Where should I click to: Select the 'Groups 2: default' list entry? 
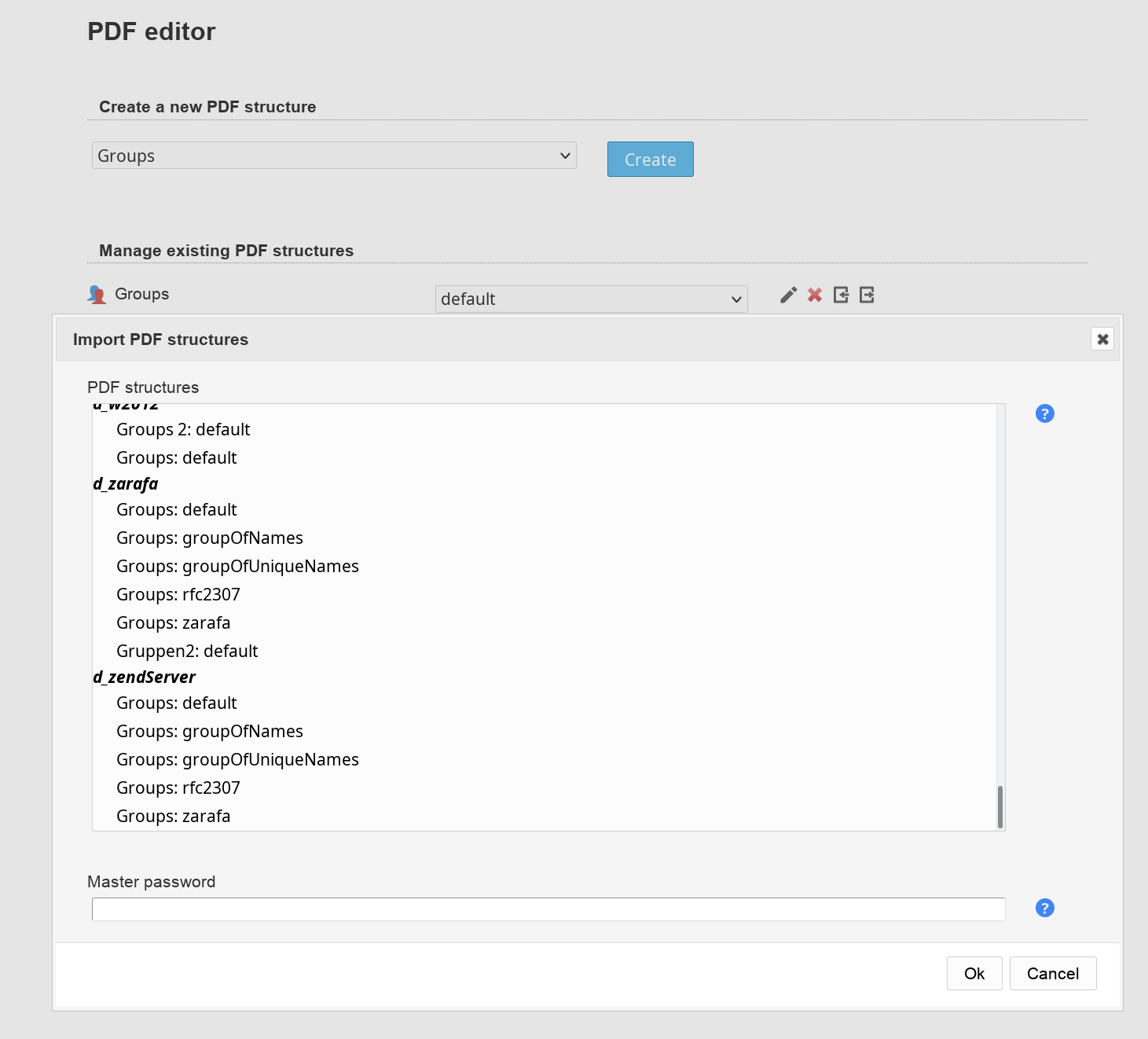click(x=183, y=430)
